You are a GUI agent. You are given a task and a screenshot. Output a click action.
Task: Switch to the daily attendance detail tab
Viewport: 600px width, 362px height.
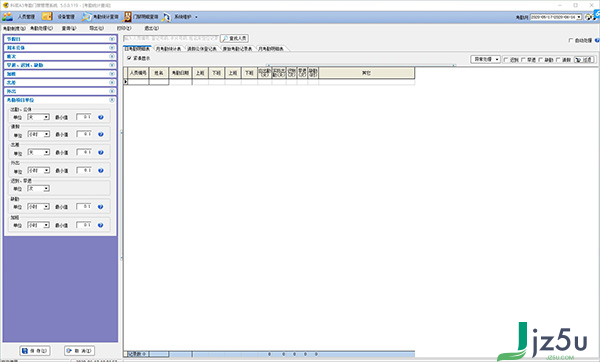coord(137,49)
